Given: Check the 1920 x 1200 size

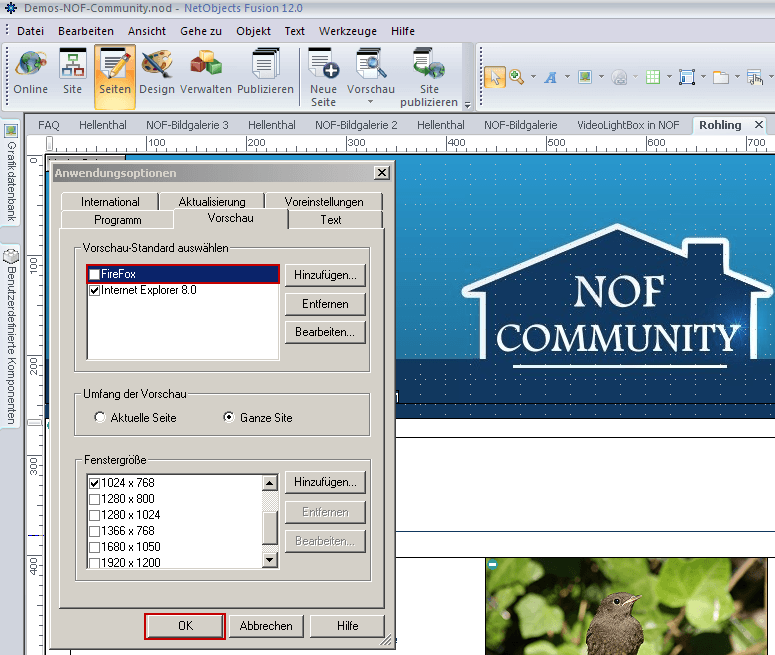Looking at the screenshot, I should coord(94,563).
